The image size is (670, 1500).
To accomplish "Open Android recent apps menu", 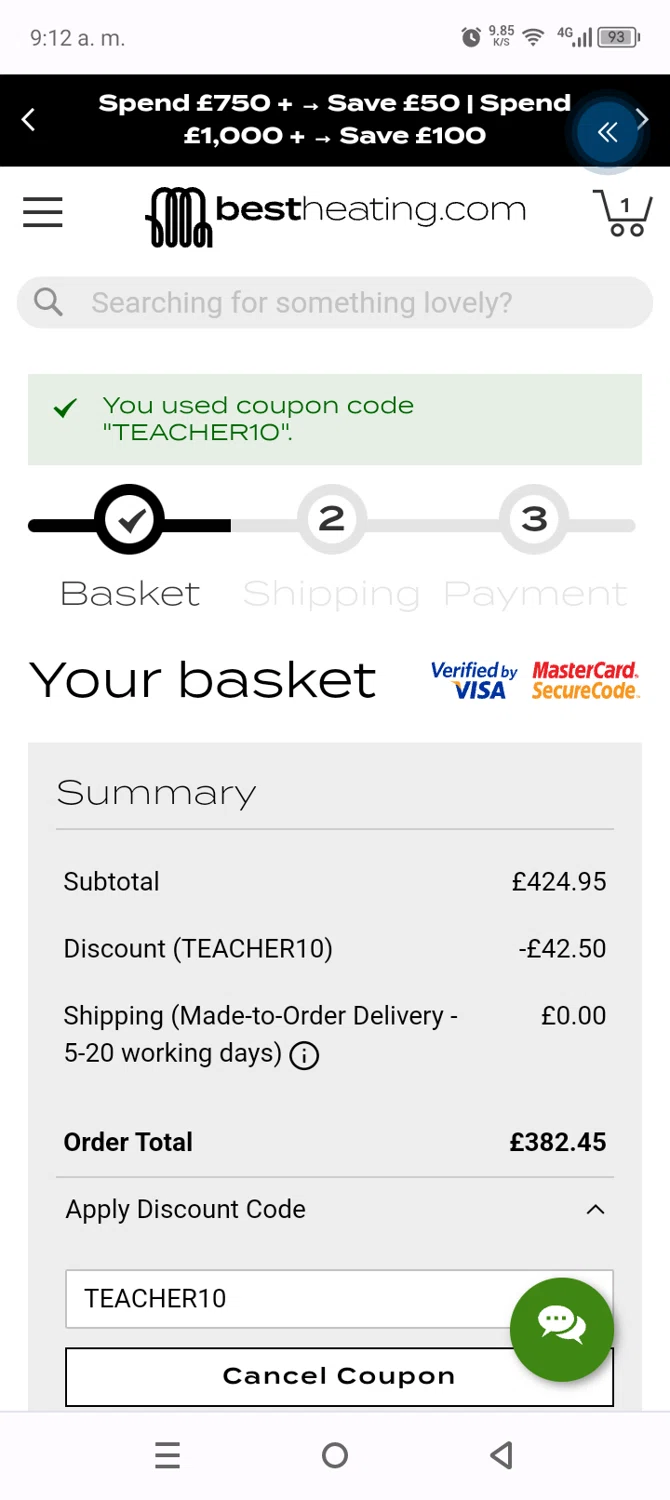I will click(x=168, y=1456).
